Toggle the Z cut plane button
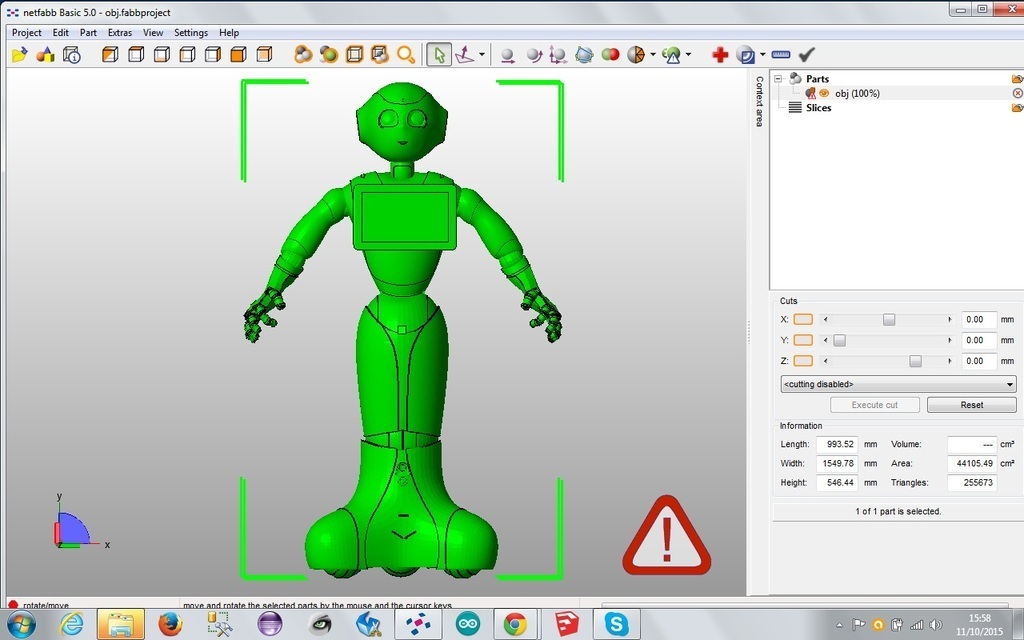Image resolution: width=1024 pixels, height=640 pixels. [x=803, y=361]
